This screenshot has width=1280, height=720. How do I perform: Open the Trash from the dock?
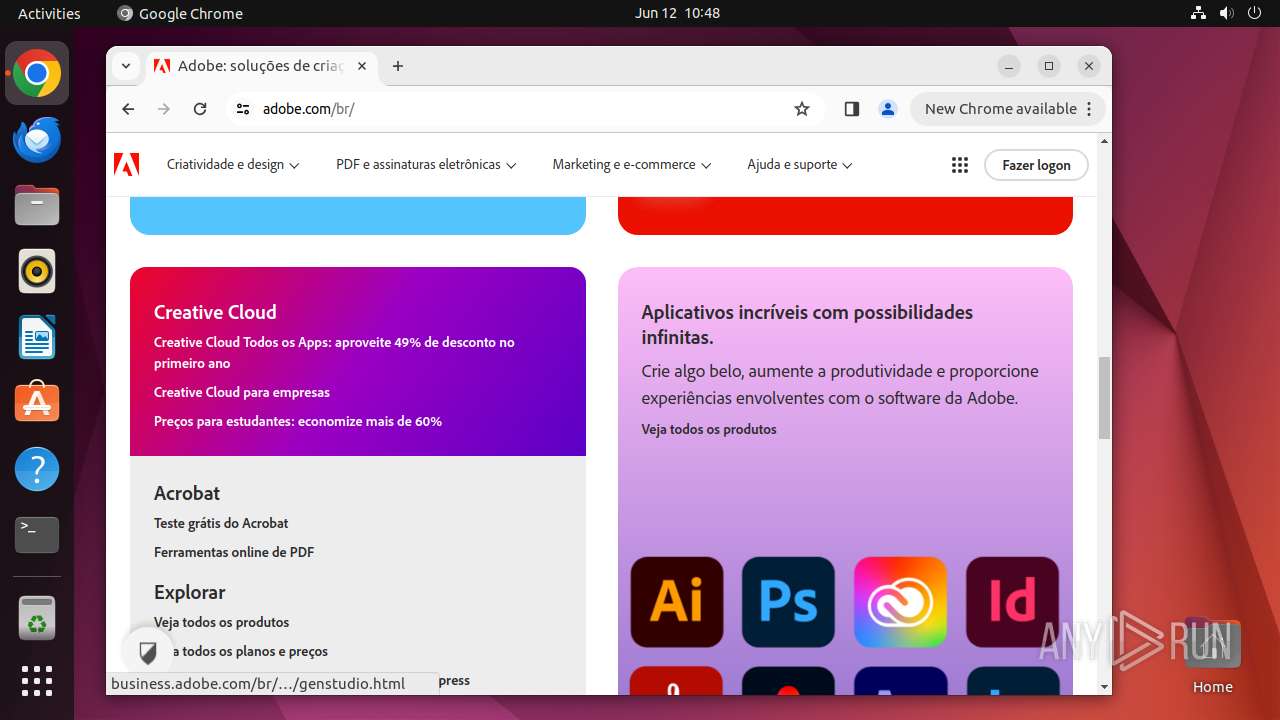[37, 618]
